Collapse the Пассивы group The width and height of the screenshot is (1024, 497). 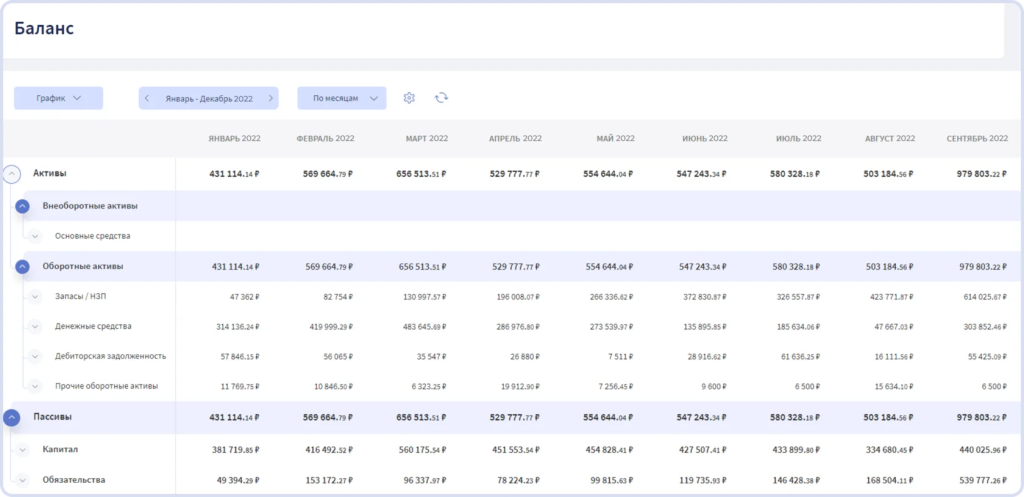(12, 418)
